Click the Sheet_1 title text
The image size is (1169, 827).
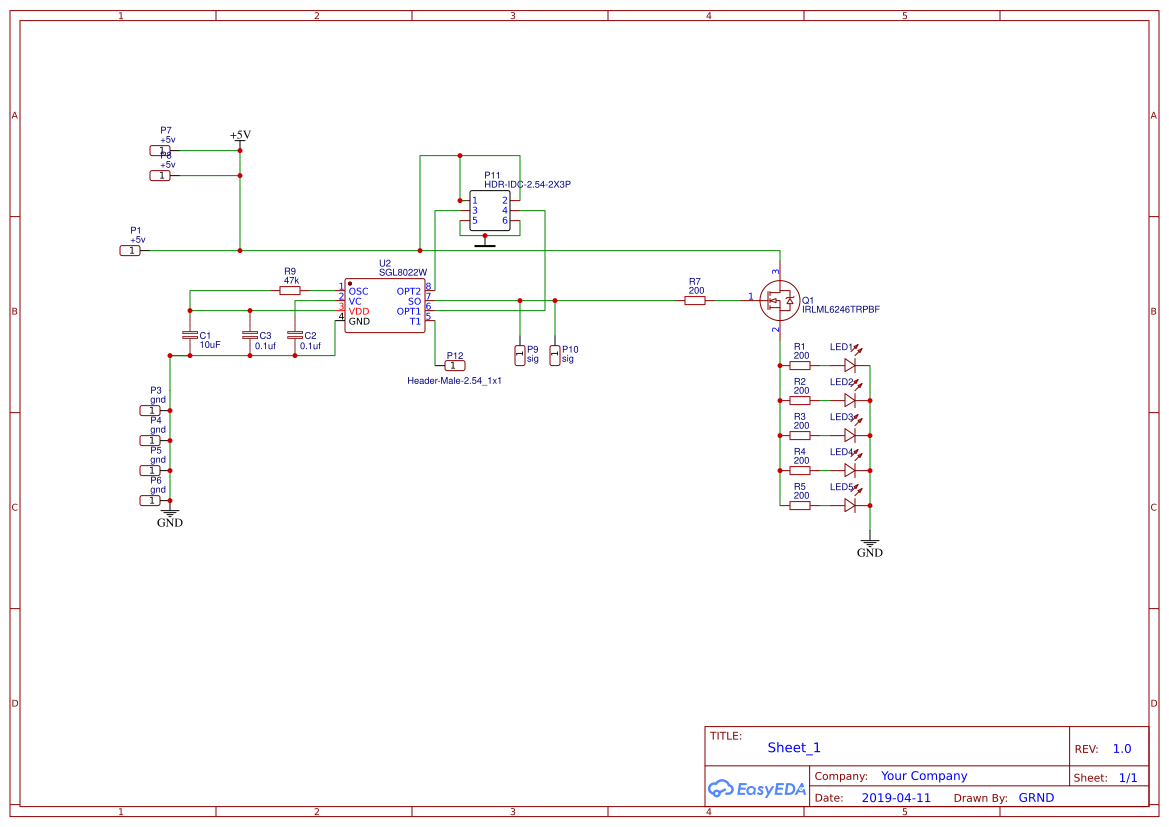[x=793, y=747]
